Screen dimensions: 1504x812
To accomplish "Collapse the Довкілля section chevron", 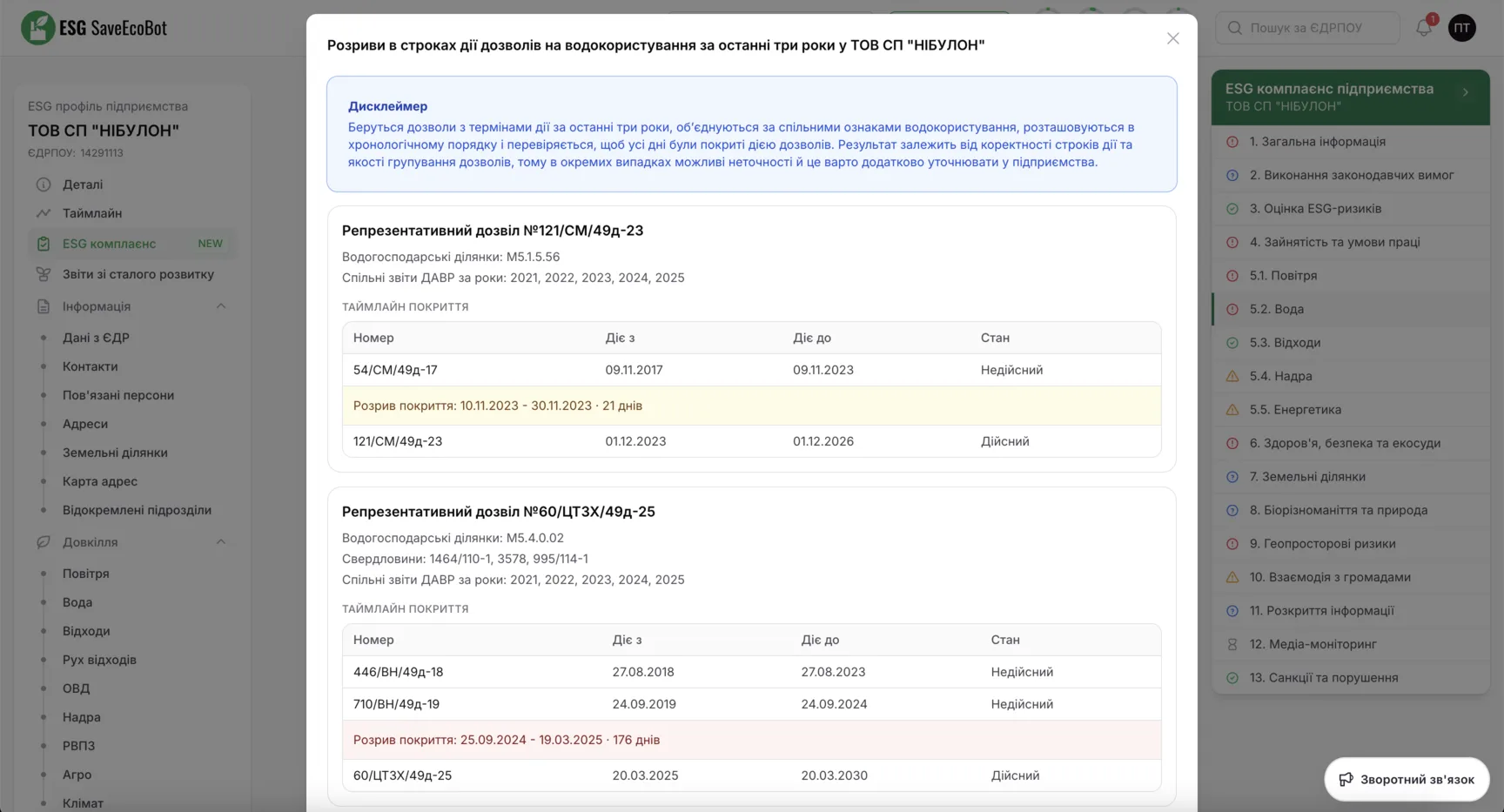I will (x=221, y=542).
